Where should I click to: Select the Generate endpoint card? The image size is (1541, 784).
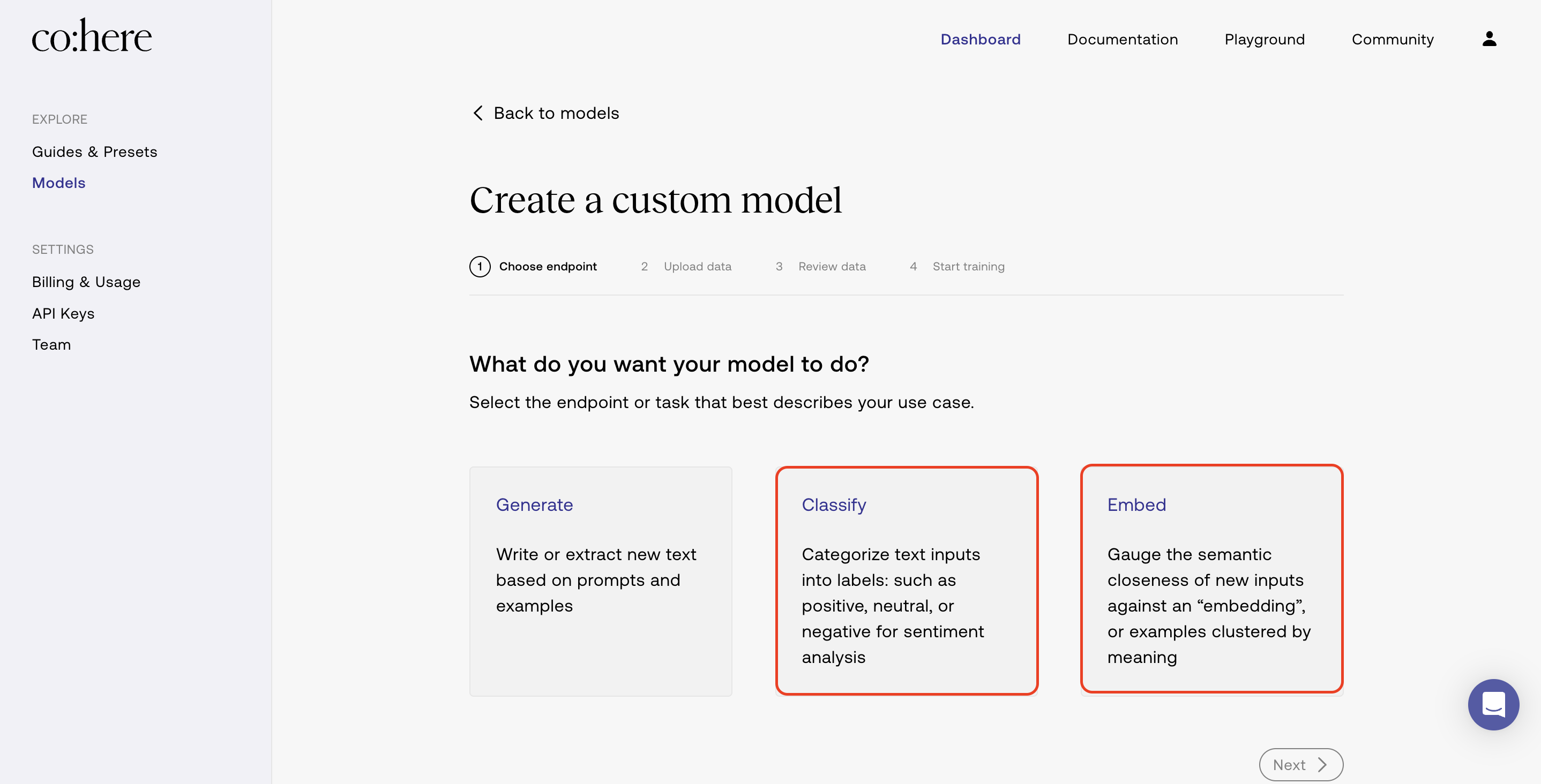click(601, 581)
